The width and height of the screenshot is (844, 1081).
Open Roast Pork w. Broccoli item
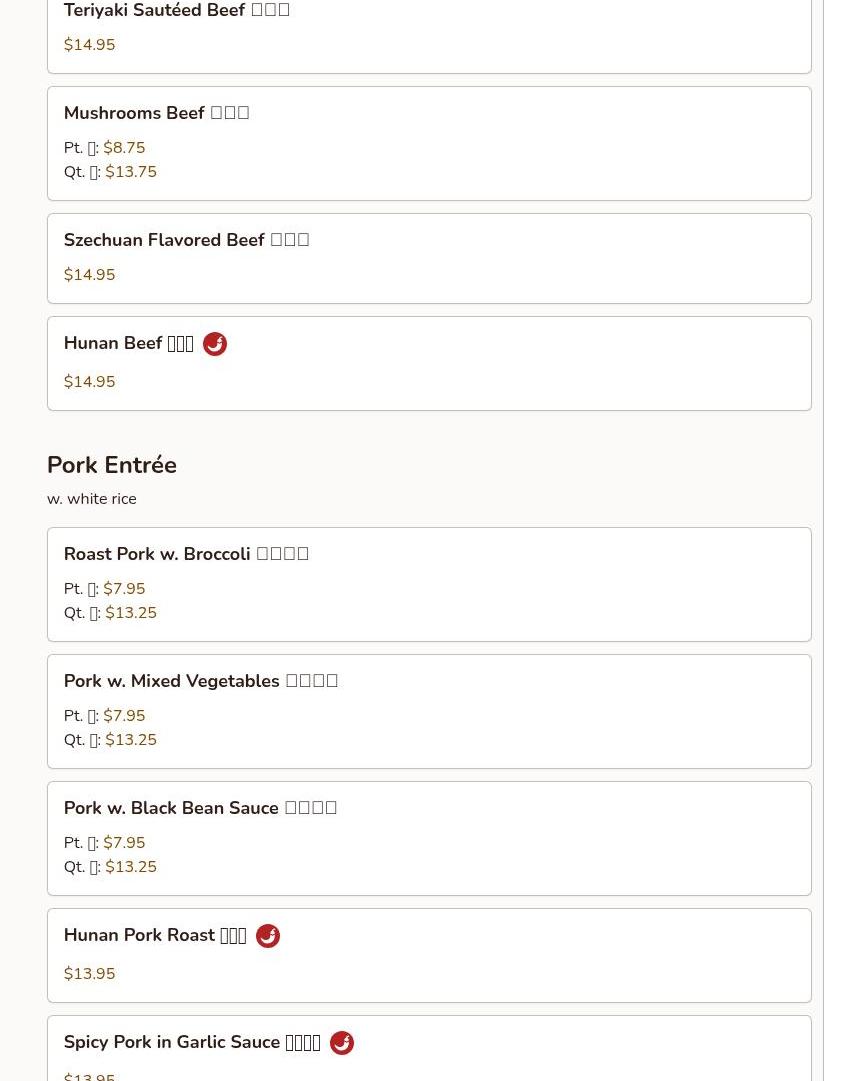point(186,554)
